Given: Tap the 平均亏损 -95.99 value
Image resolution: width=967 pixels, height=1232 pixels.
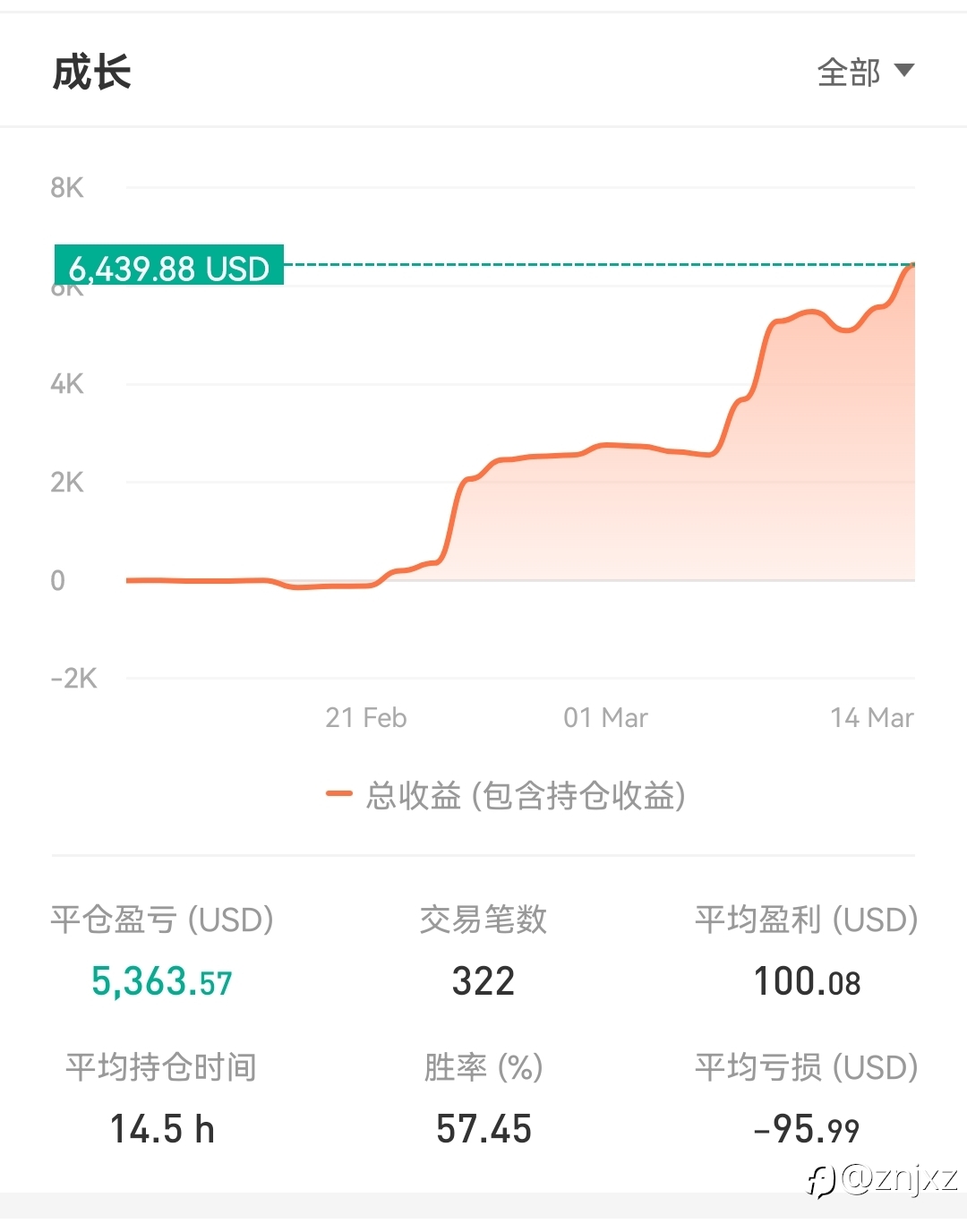Looking at the screenshot, I should (807, 1130).
